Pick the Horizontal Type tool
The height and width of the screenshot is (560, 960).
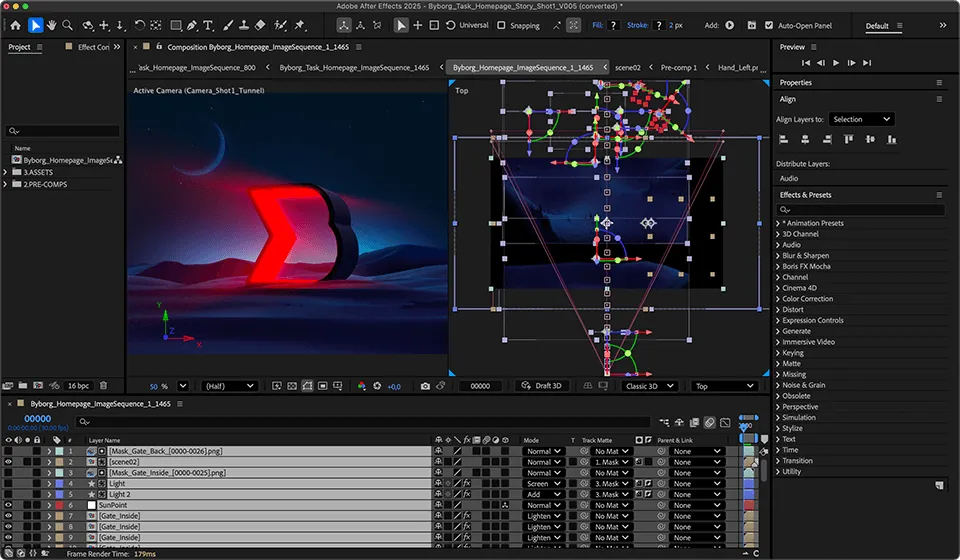[208, 25]
